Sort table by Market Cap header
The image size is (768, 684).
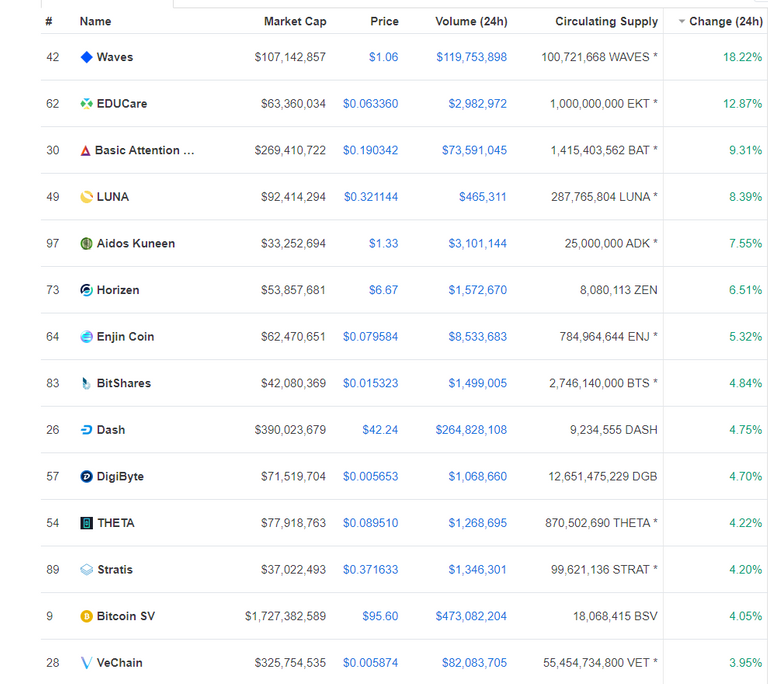[x=295, y=22]
